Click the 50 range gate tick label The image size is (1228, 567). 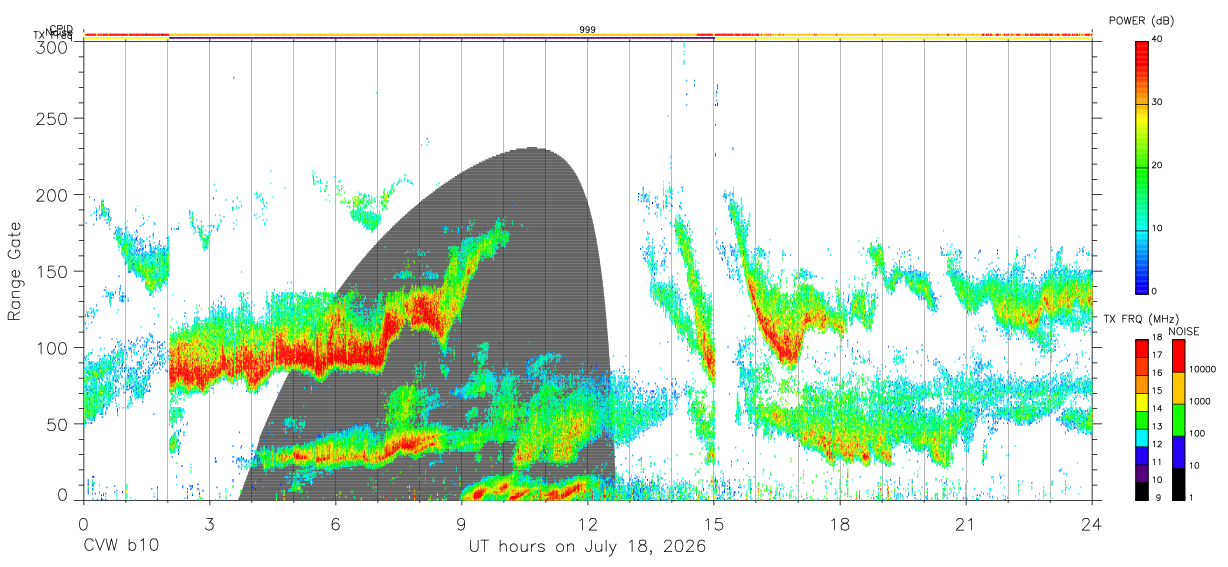59,424
